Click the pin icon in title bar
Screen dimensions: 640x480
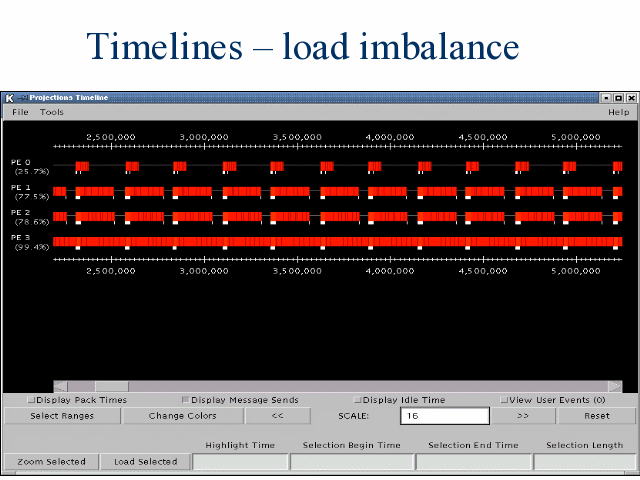(22, 98)
